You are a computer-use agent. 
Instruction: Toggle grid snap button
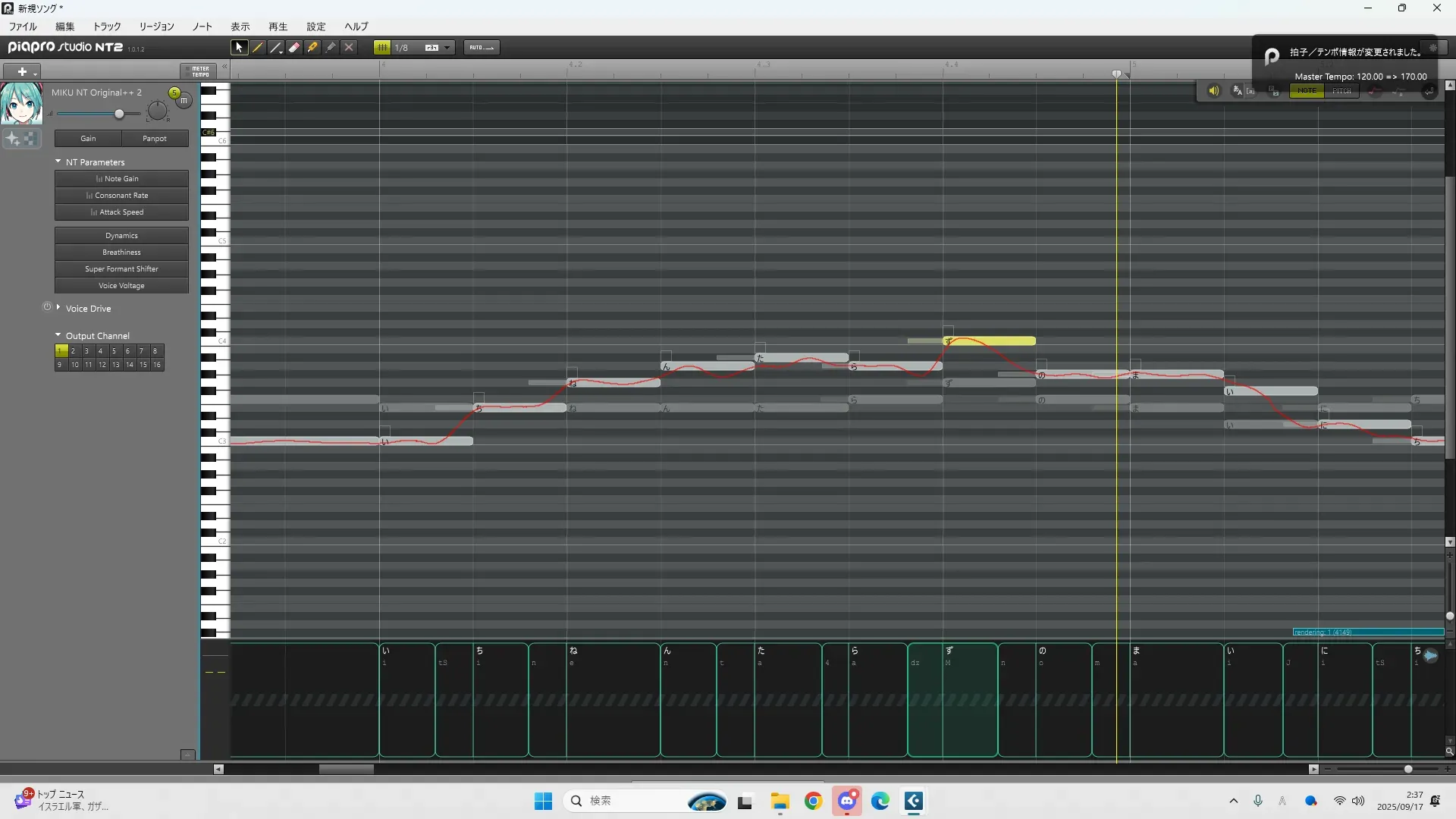click(382, 47)
